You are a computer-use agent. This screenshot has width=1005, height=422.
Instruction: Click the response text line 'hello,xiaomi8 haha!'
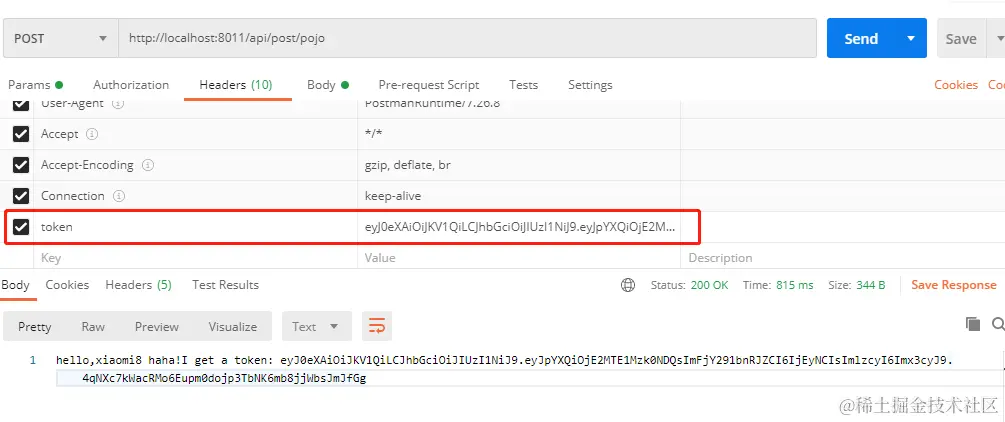point(504,360)
